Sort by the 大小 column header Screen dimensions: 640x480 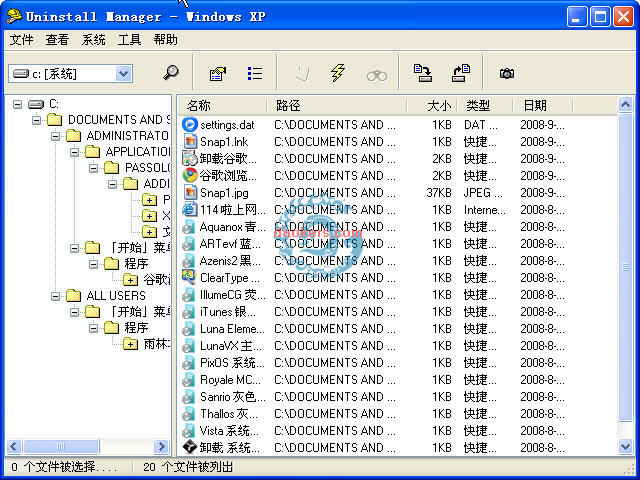[432, 106]
